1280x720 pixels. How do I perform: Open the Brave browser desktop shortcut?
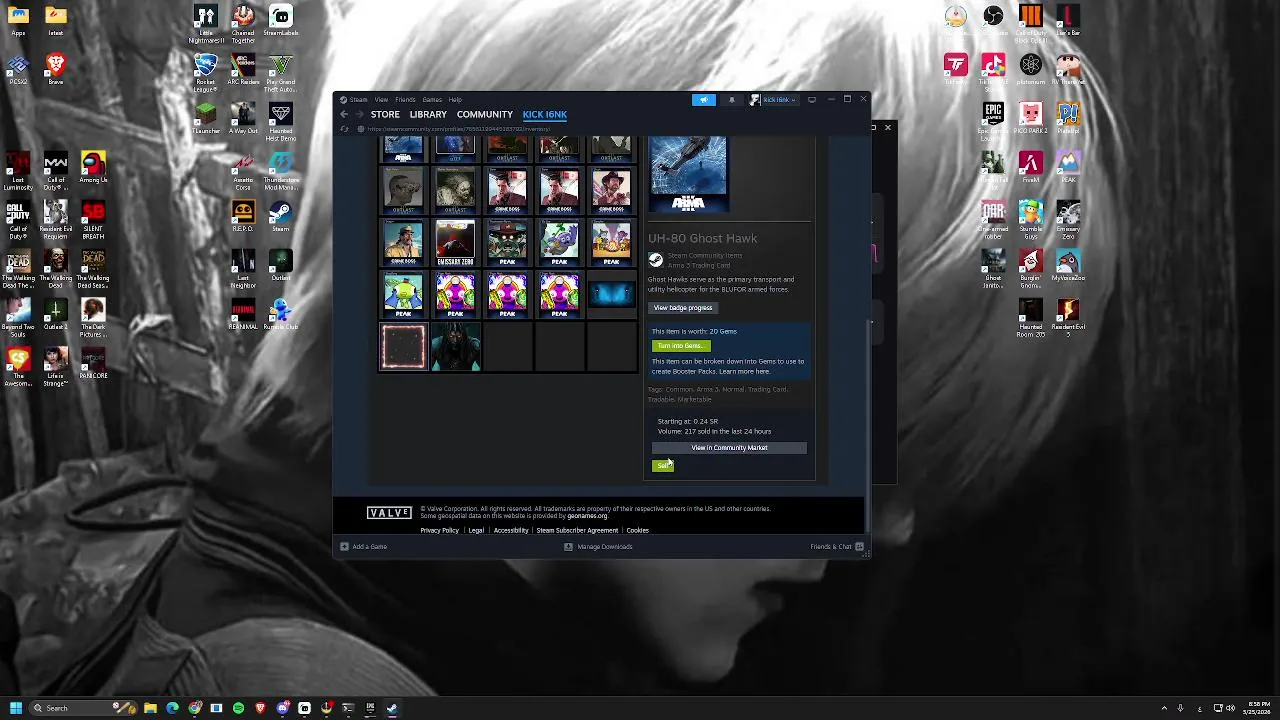pyautogui.click(x=56, y=69)
